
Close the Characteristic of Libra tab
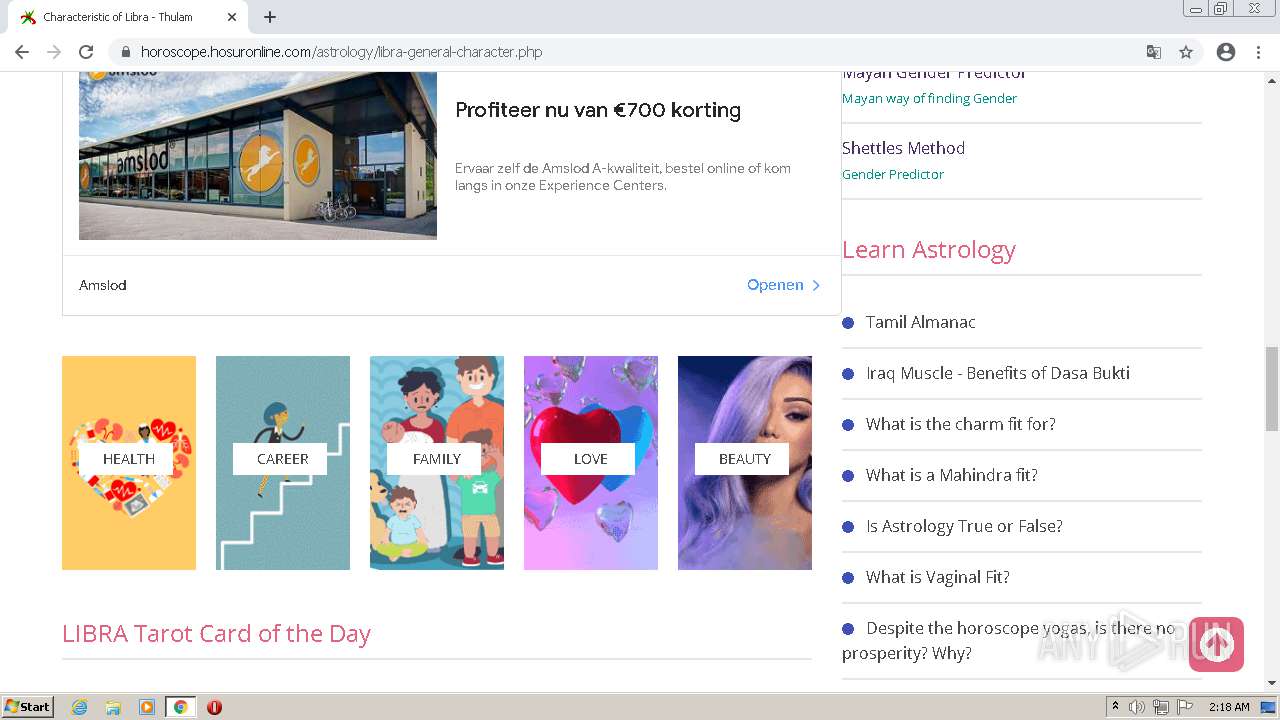[232, 17]
